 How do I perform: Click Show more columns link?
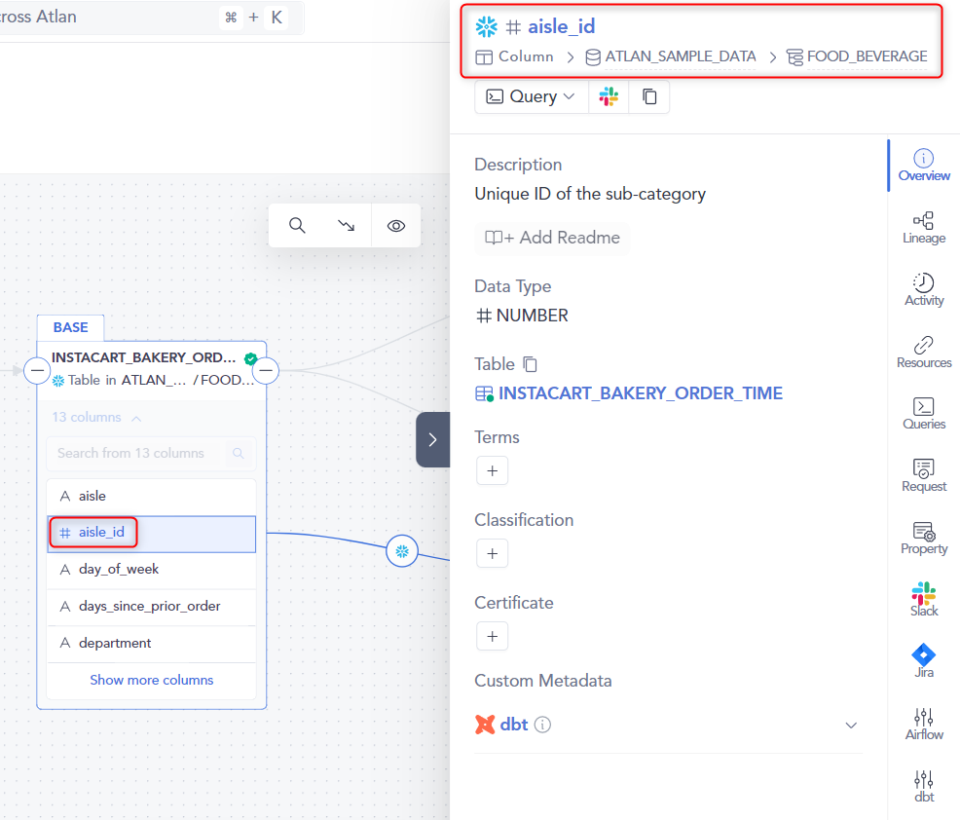[151, 680]
